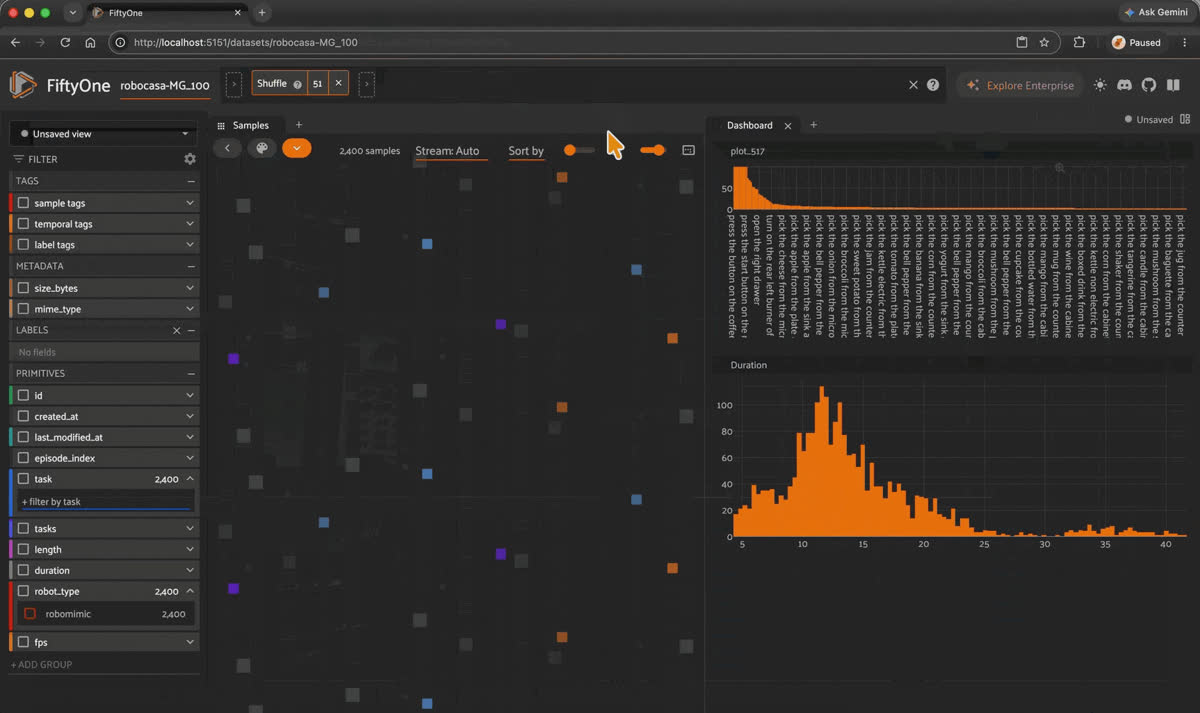Bookmark this page in the browser
Image resolution: width=1200 pixels, height=713 pixels.
pos(1044,43)
